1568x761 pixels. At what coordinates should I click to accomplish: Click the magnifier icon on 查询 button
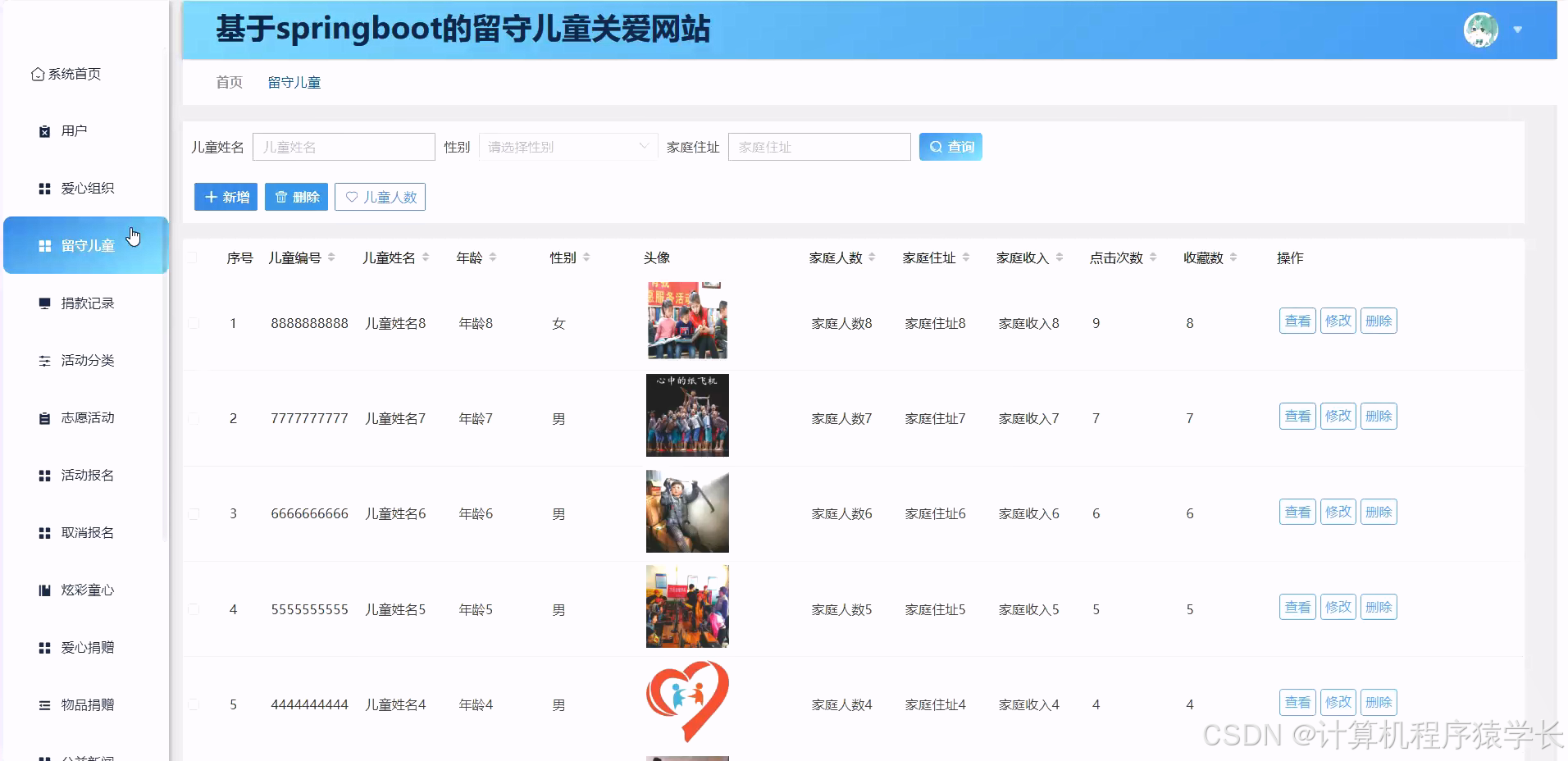936,147
